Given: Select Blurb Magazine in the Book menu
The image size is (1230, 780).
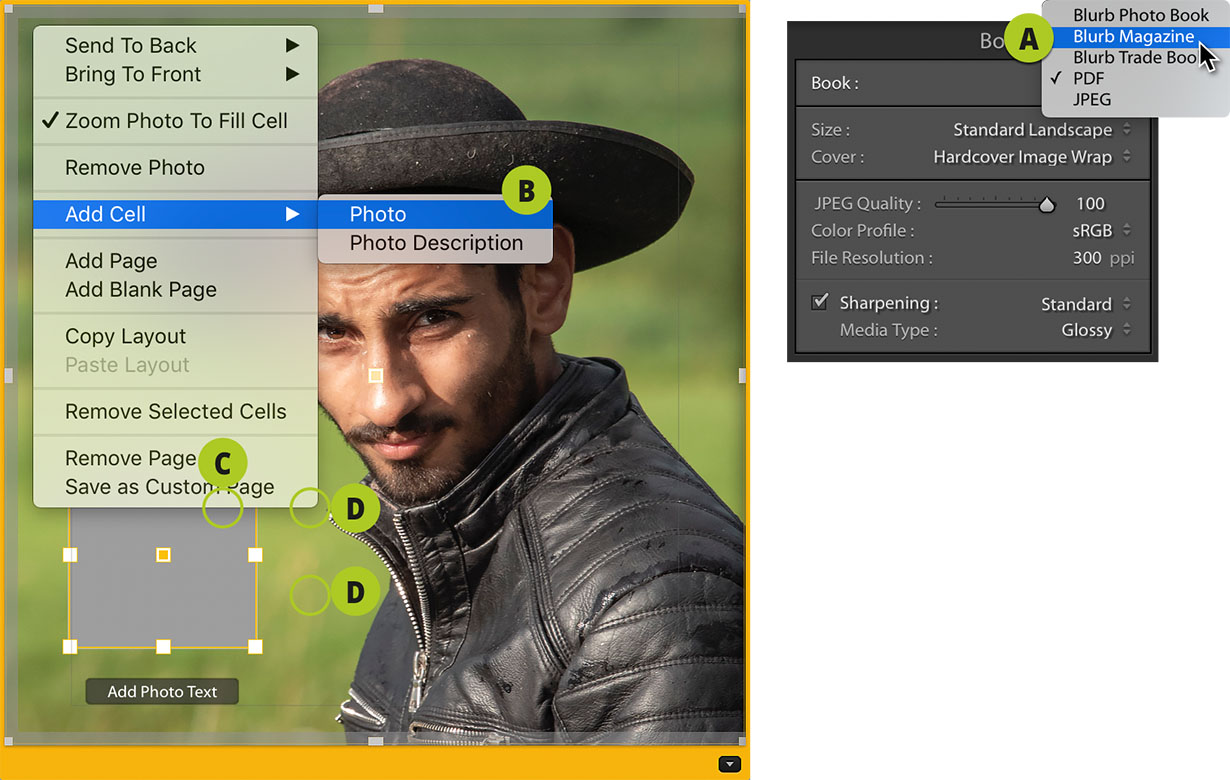Looking at the screenshot, I should (x=1136, y=37).
